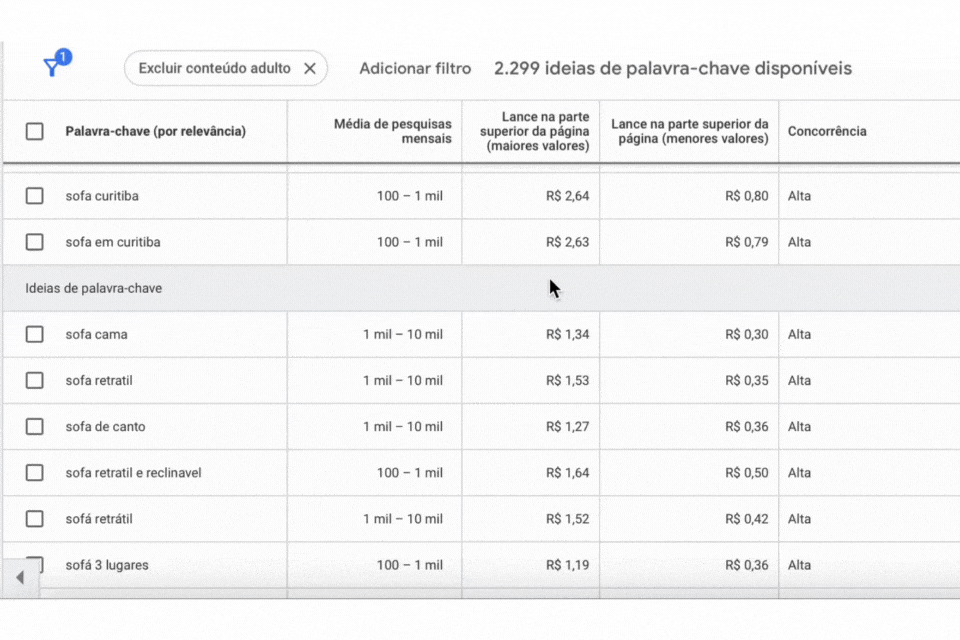The width and height of the screenshot is (960, 640).
Task: Sort by Palavra-chave (por relevância) column
Action: [x=155, y=131]
